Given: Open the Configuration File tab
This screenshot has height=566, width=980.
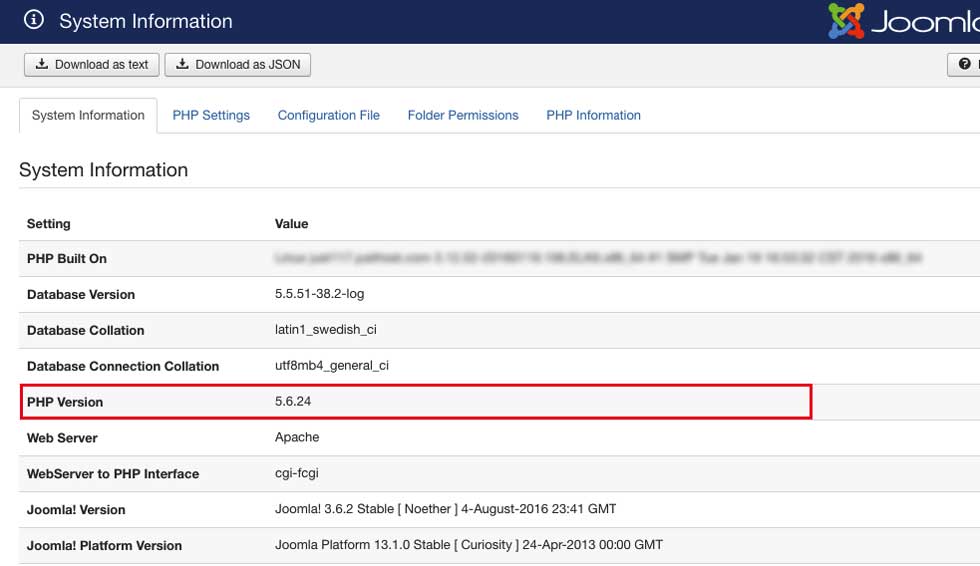Looking at the screenshot, I should click(329, 116).
